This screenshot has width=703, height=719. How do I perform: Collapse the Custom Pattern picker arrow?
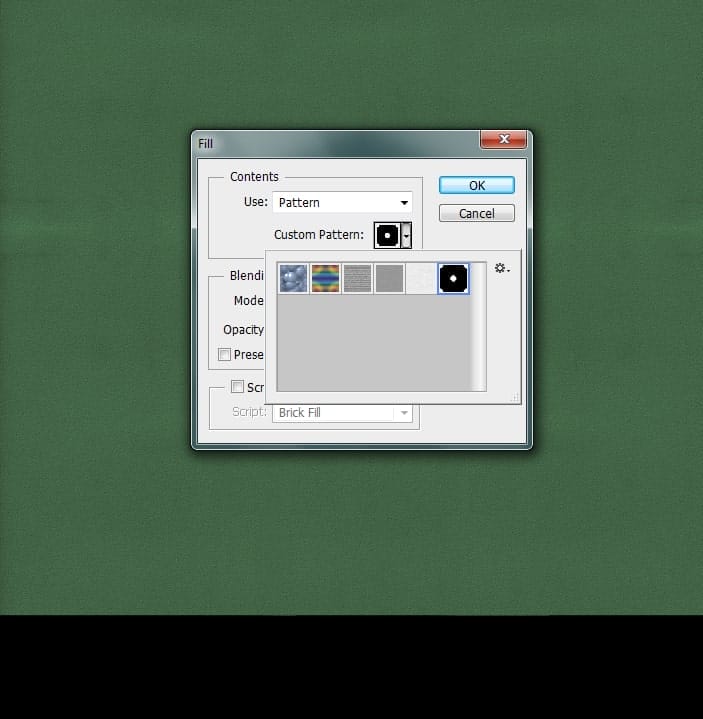click(406, 236)
